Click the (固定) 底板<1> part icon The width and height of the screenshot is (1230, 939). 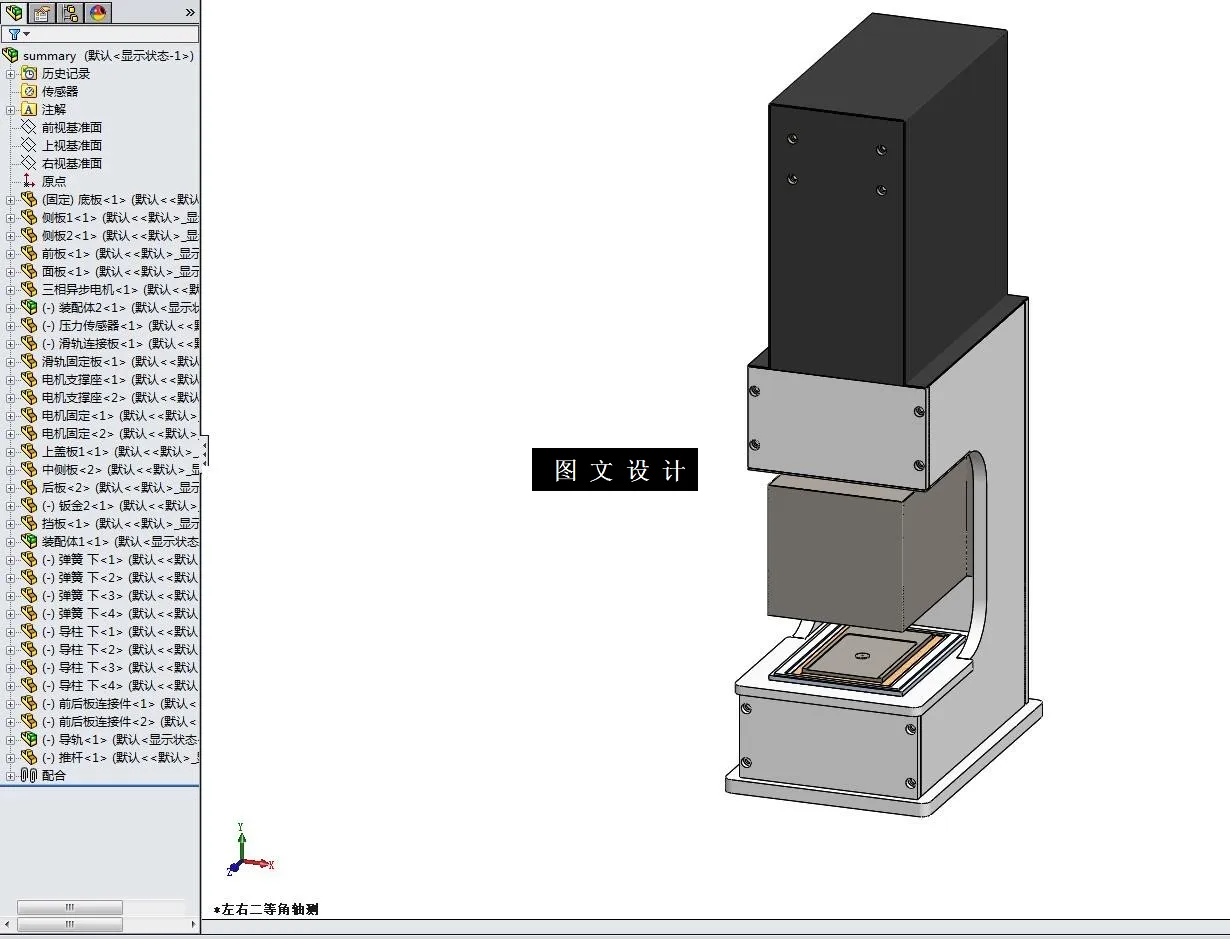29,199
